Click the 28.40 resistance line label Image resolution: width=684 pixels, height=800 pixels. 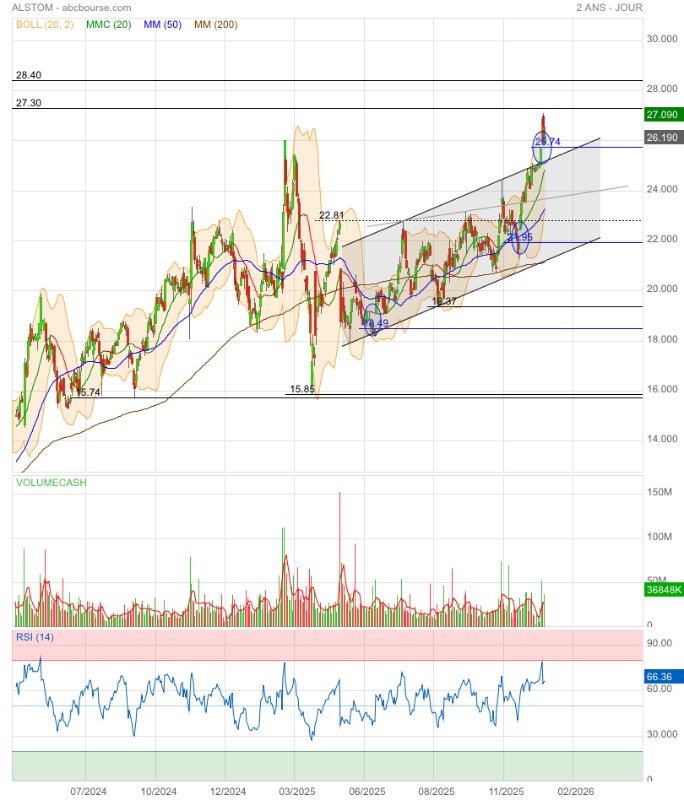pyautogui.click(x=28, y=75)
